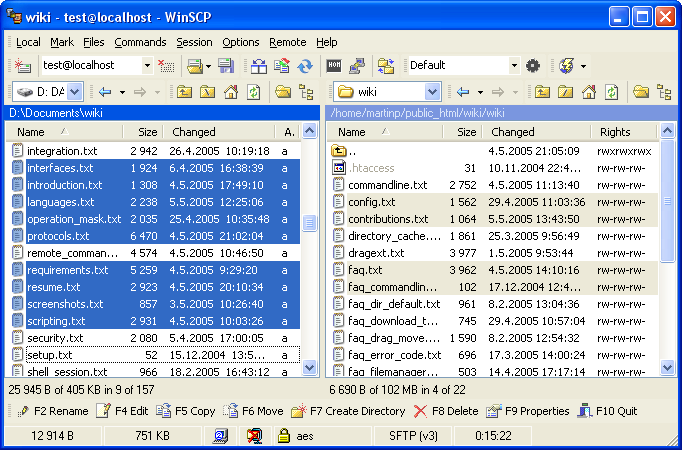This screenshot has width=682, height=450.
Task: Click F8 Delete button
Action: tap(446, 411)
